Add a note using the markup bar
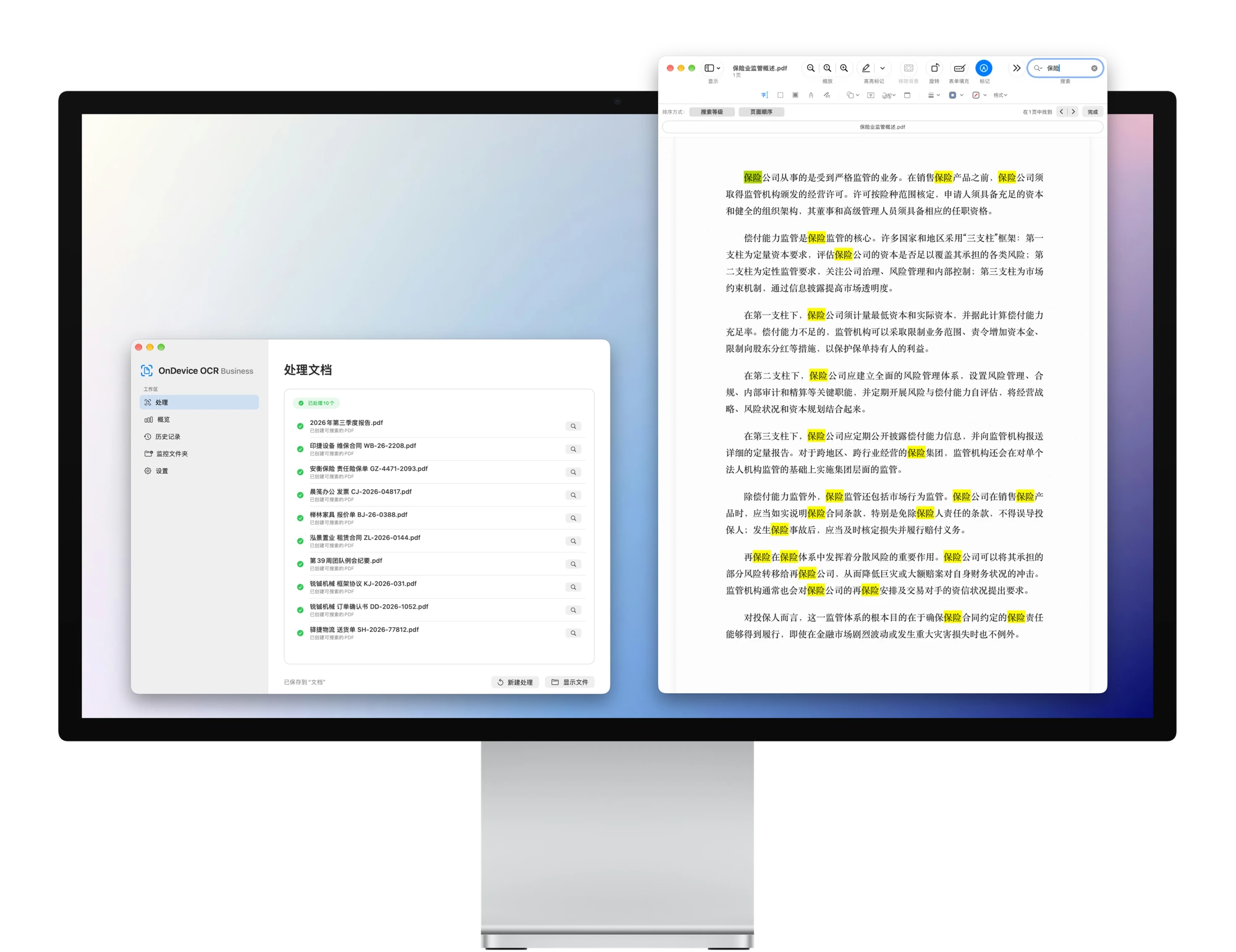Image resolution: width=1236 pixels, height=952 pixels. point(907,95)
